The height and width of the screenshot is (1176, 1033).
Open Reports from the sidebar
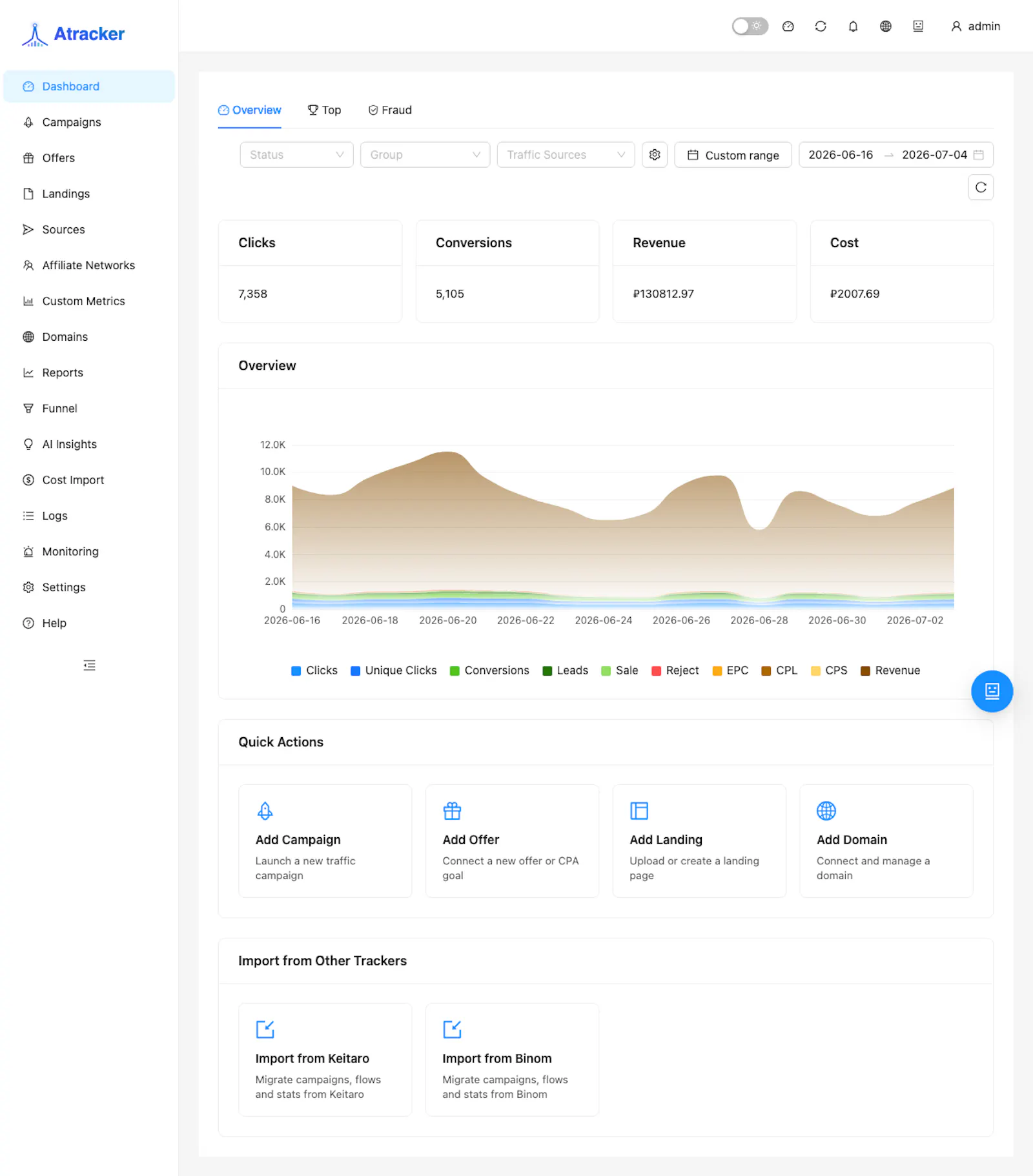(x=89, y=373)
